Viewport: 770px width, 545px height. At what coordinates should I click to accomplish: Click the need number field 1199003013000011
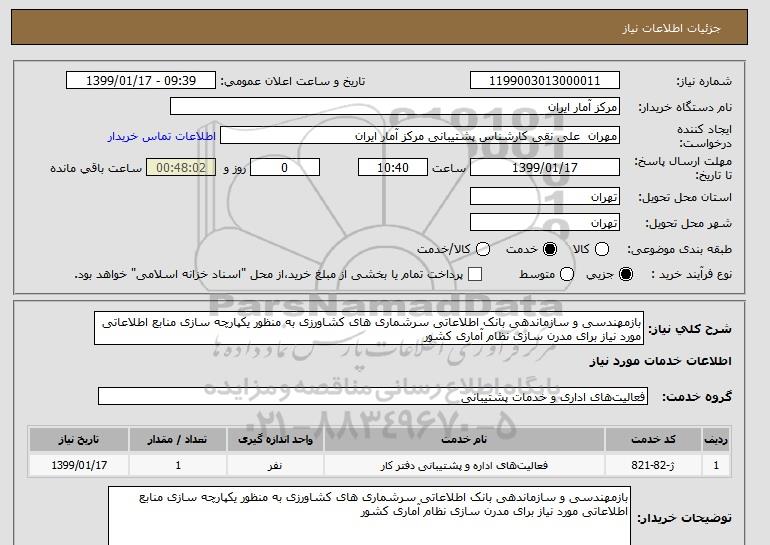click(x=545, y=81)
